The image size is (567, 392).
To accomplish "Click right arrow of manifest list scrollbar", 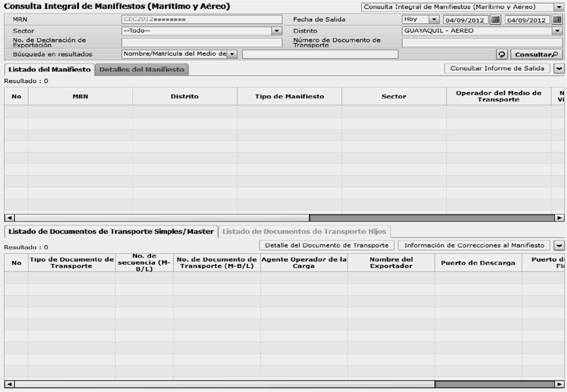I will click(x=559, y=218).
